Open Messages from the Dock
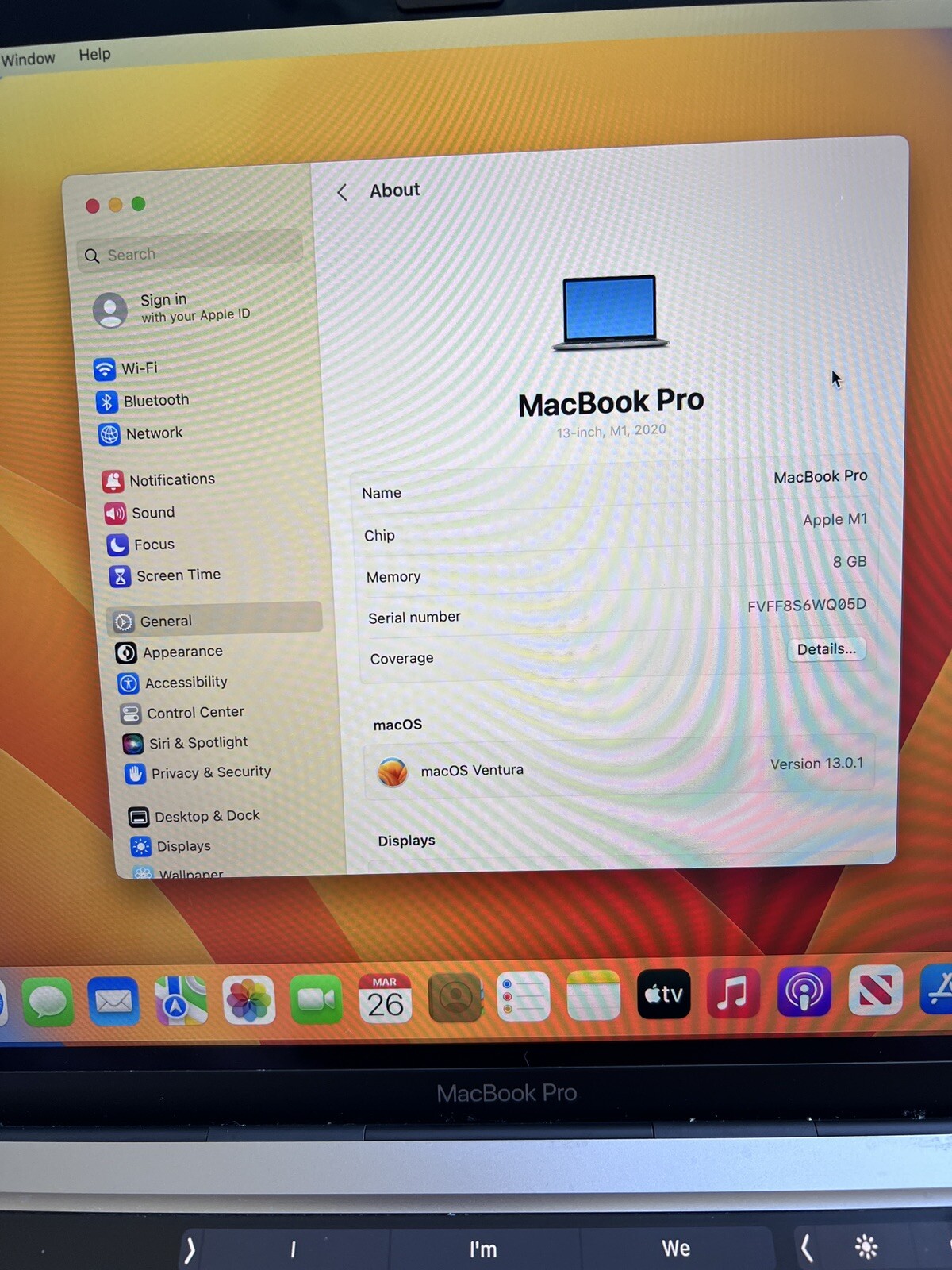Image resolution: width=952 pixels, height=1270 pixels. point(48,1002)
